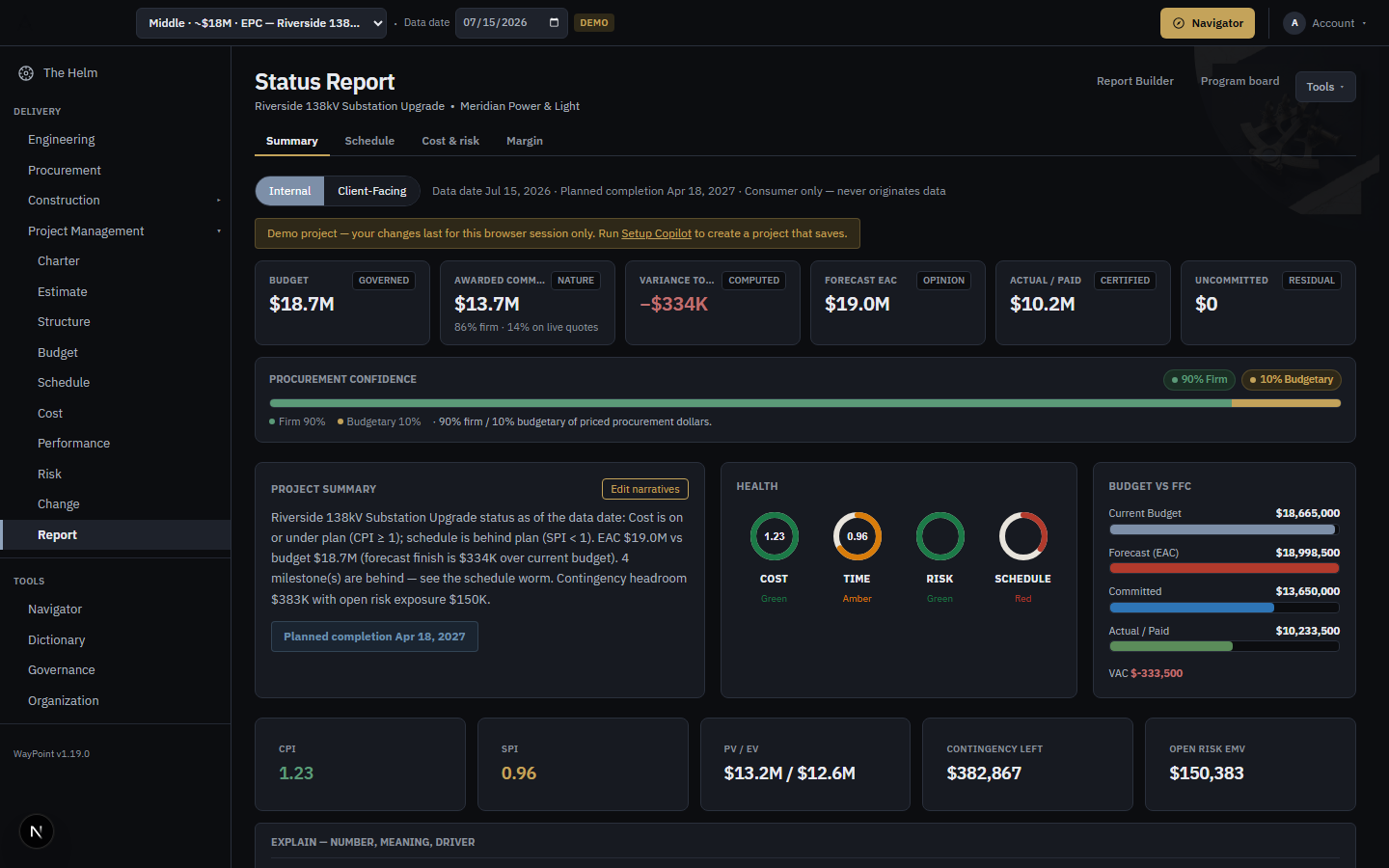Image resolution: width=1389 pixels, height=868 pixels.
Task: Click the Edit narratives button
Action: tap(645, 489)
